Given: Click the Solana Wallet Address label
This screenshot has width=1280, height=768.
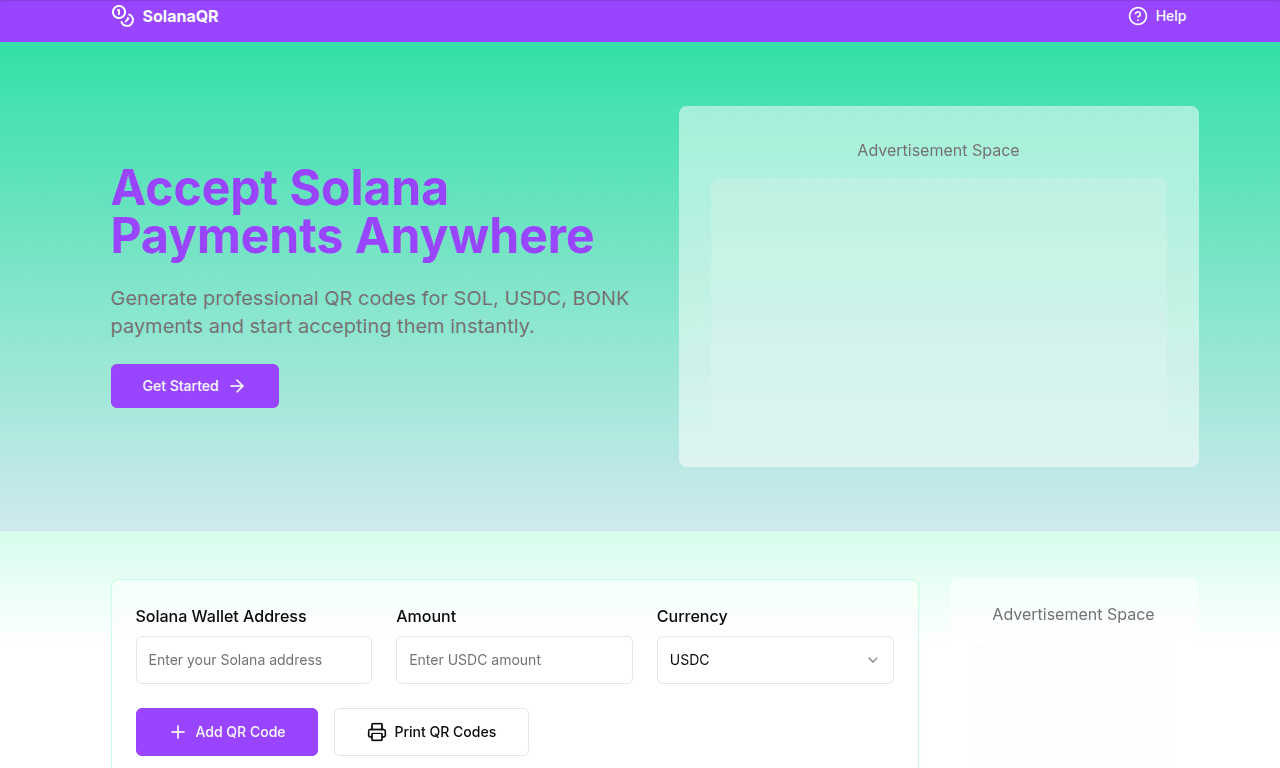Looking at the screenshot, I should coord(221,616).
